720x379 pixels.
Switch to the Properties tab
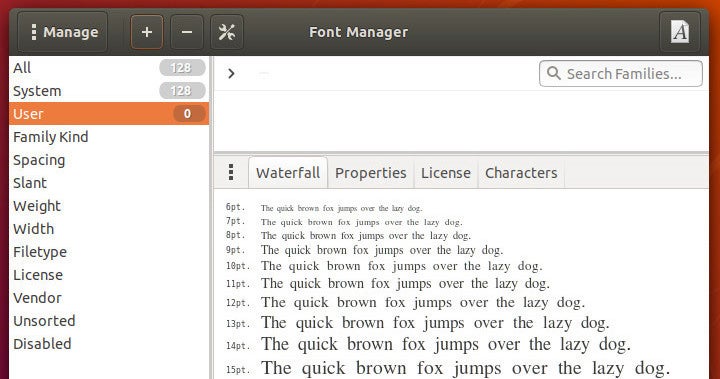(x=371, y=173)
